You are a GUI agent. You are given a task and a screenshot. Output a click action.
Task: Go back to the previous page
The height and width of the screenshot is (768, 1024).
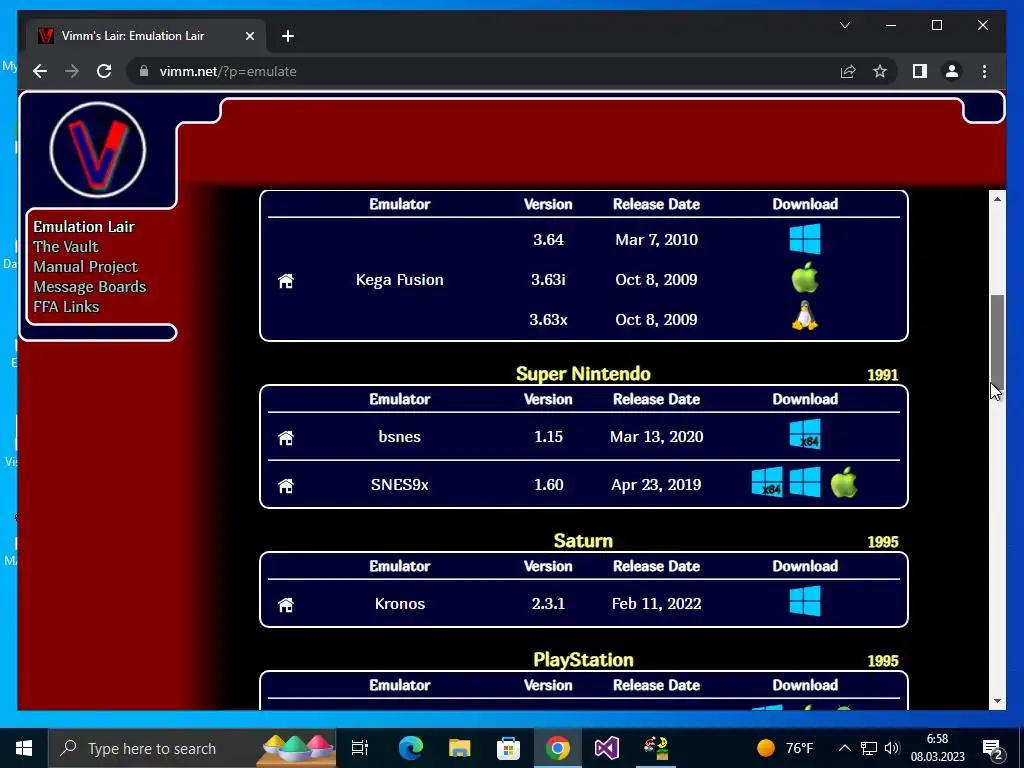[x=40, y=71]
